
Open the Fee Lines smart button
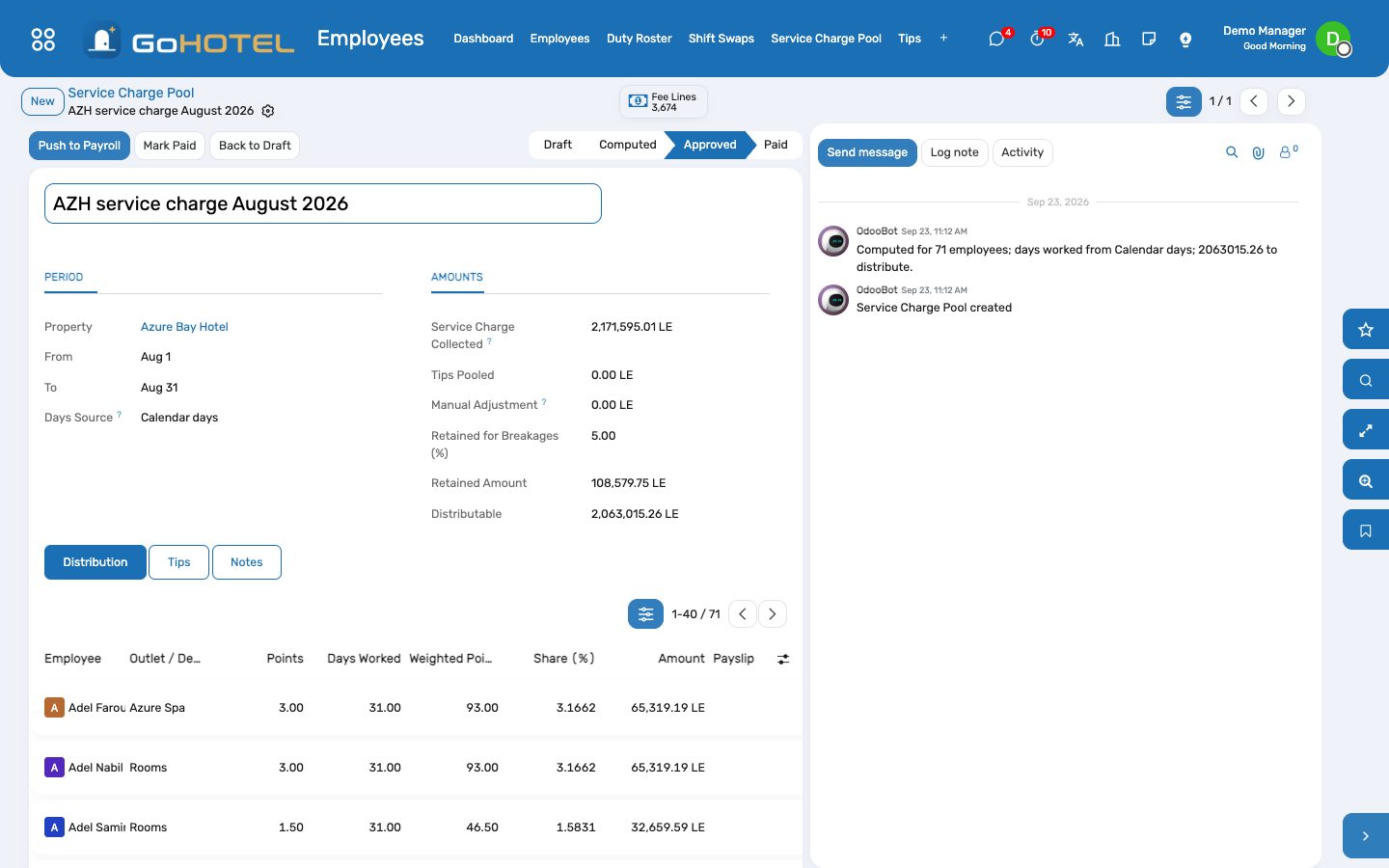coord(664,101)
